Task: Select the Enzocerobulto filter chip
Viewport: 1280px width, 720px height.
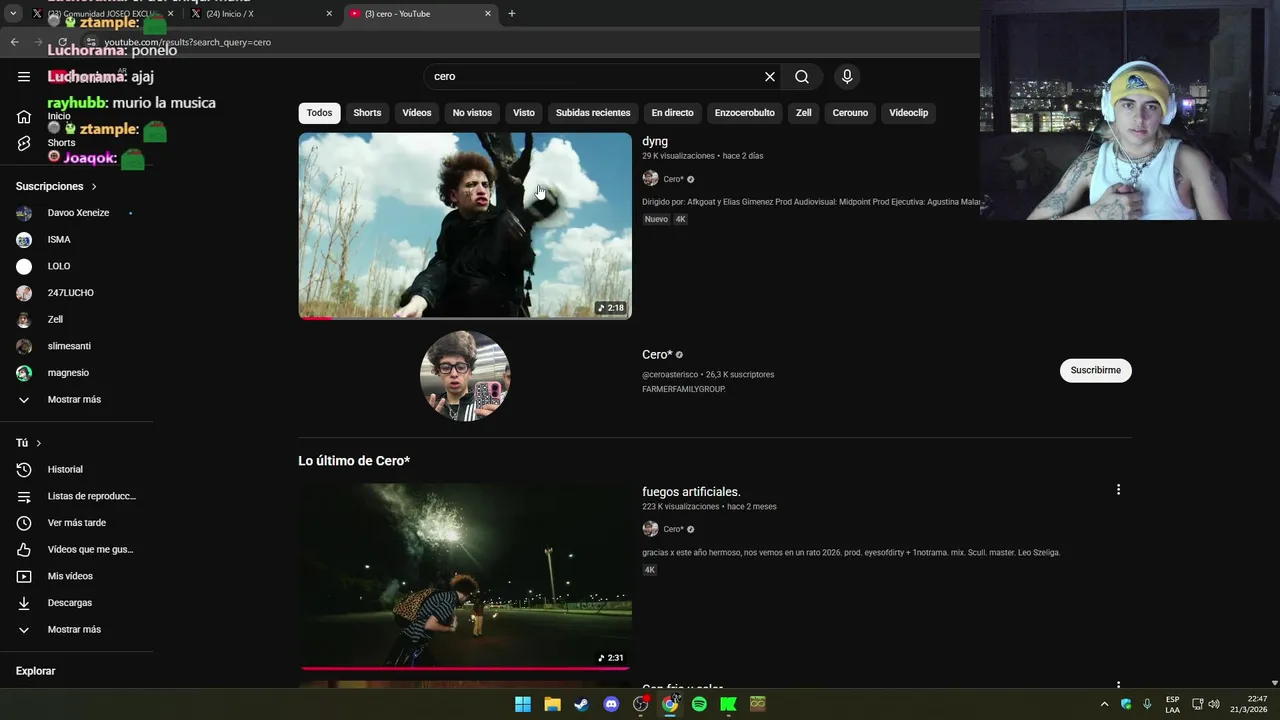Action: click(x=745, y=113)
